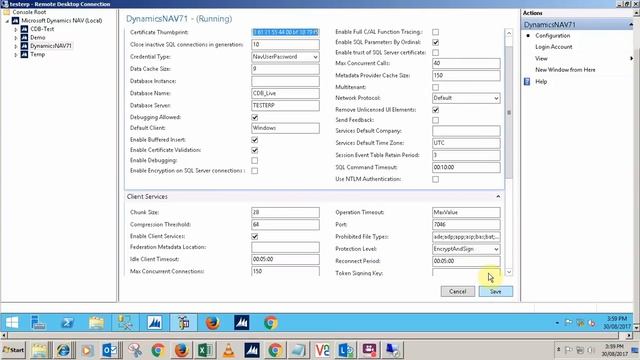This screenshot has height=360, width=640.
Task: Collapse Microsoft Dynamics NAV (Local) node
Action: click(x=7, y=21)
